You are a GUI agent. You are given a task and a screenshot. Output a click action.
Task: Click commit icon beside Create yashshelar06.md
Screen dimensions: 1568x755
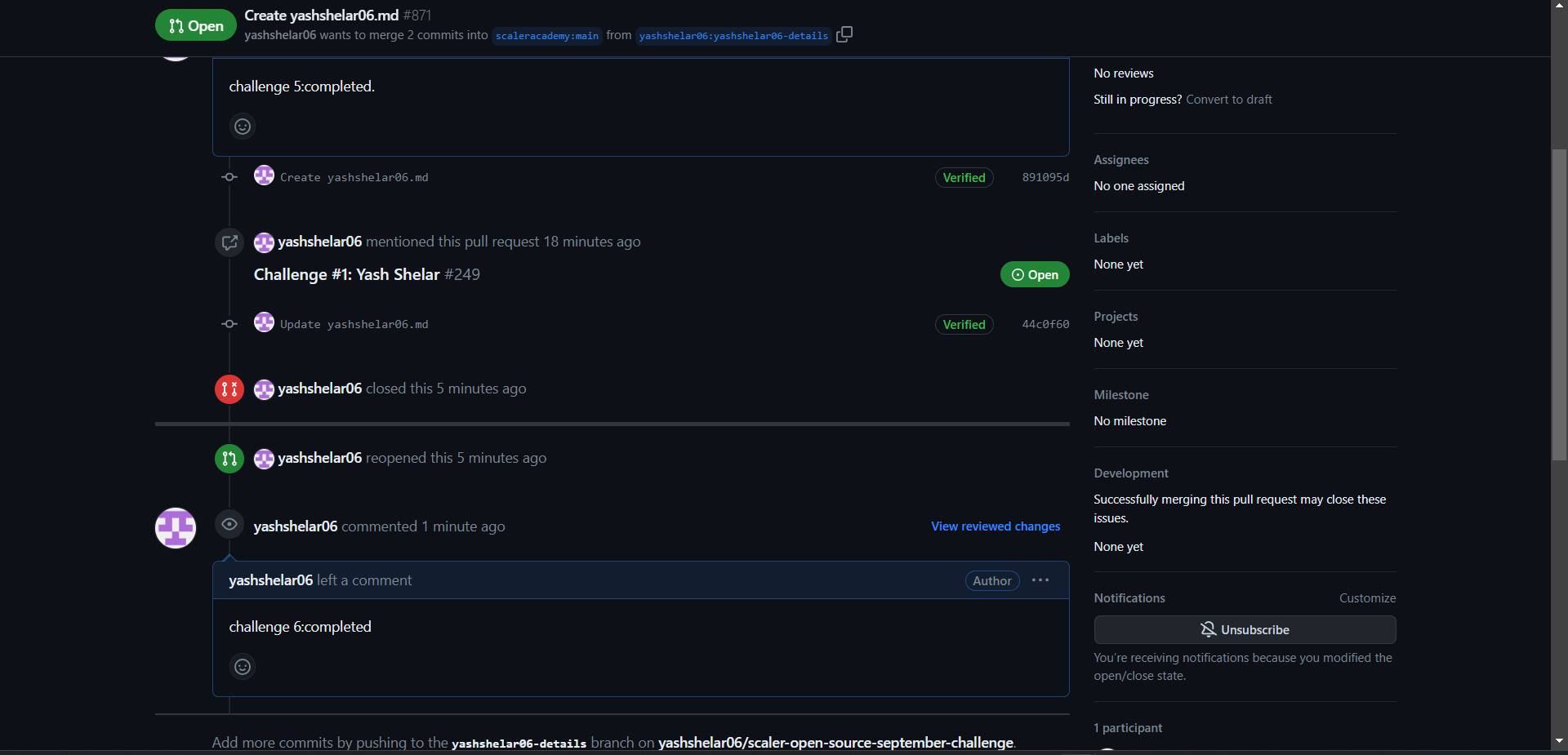tap(229, 177)
